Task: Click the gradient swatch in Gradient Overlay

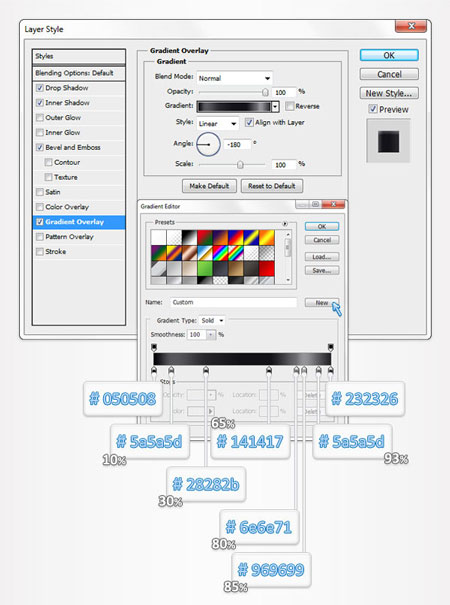Action: click(234, 106)
